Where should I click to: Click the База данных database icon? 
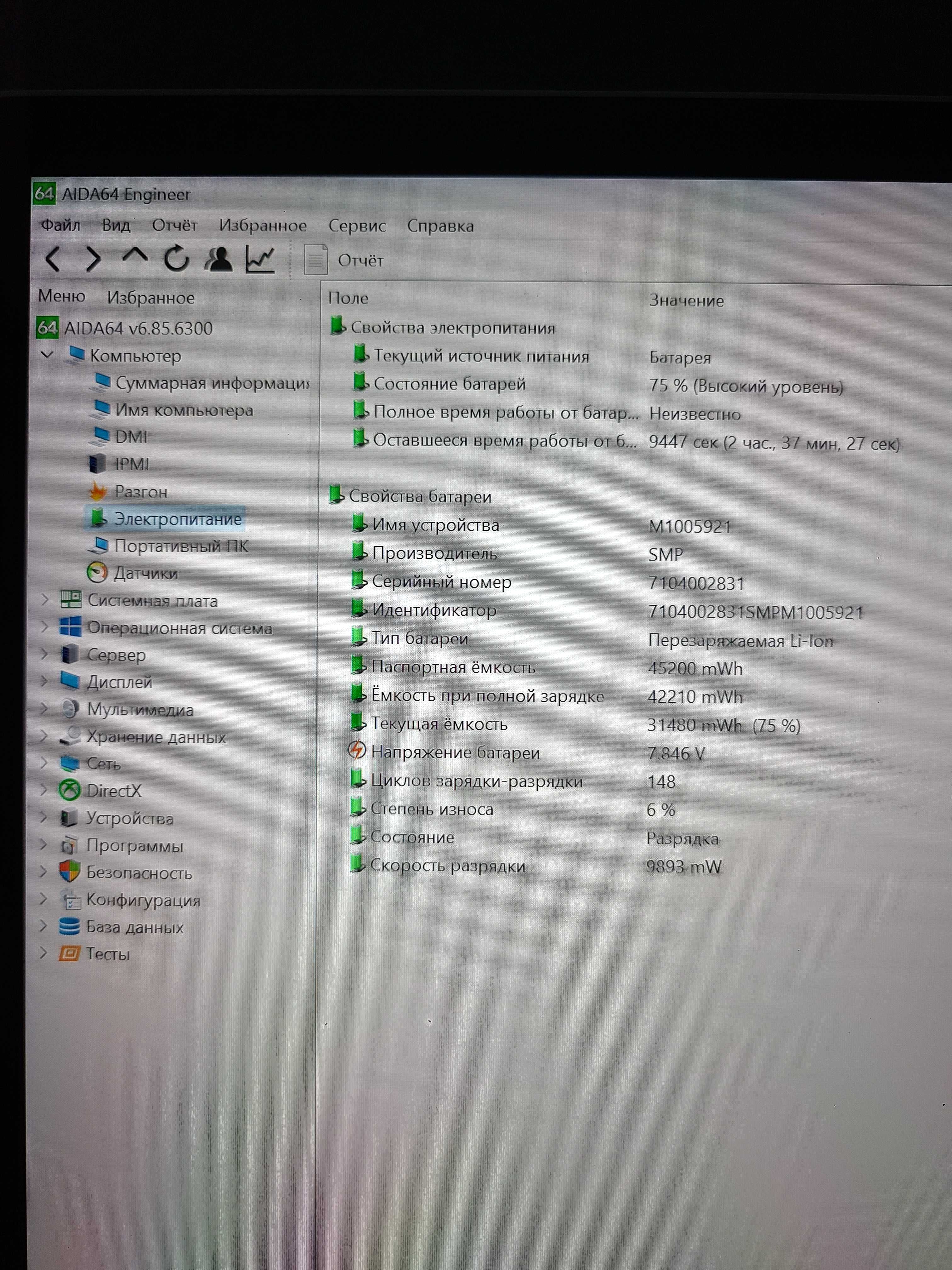pyautogui.click(x=70, y=927)
